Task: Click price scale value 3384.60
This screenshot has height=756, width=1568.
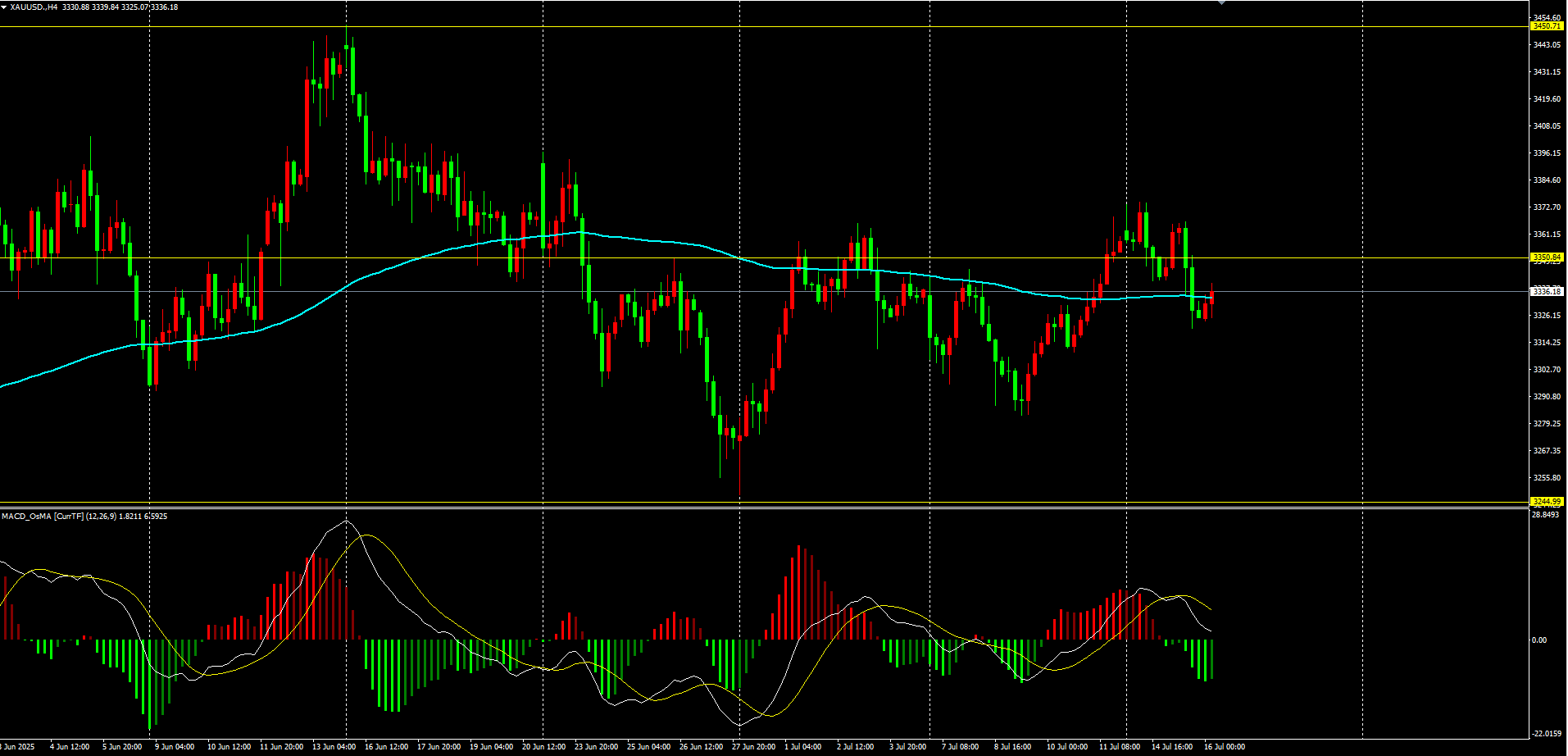Action: tap(1547, 180)
